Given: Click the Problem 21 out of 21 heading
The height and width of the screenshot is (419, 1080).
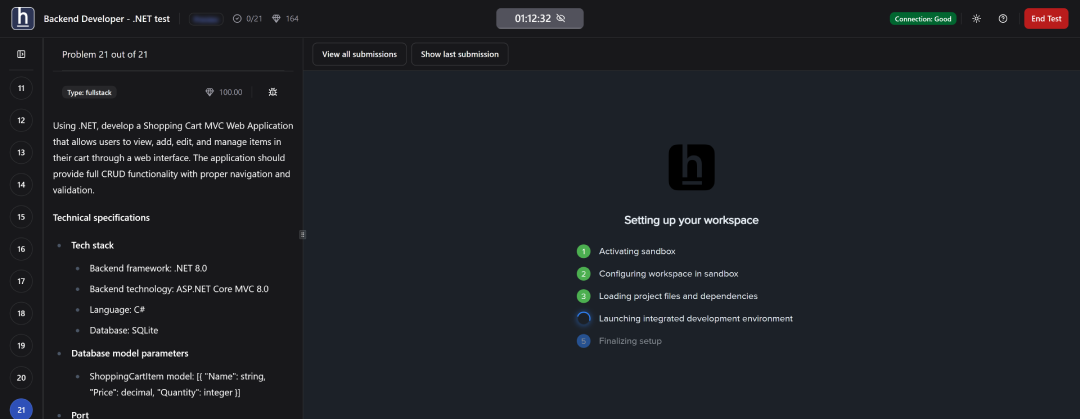Looking at the screenshot, I should tap(105, 54).
